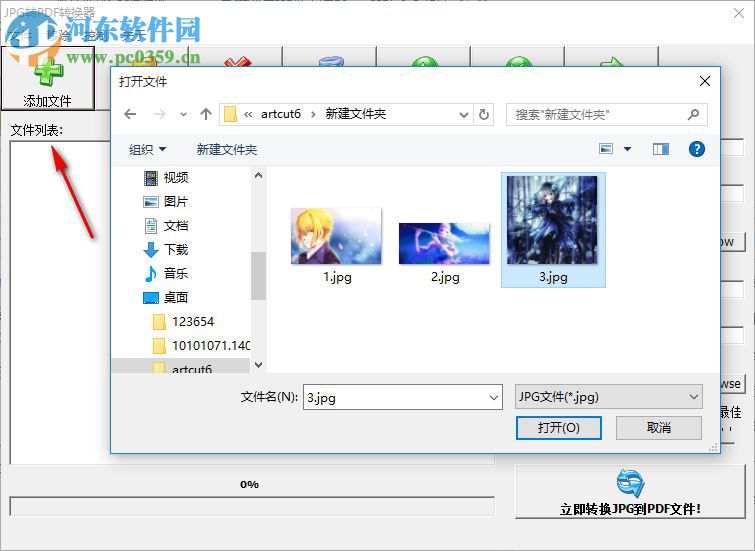Open more view options dropdown
Image resolution: width=755 pixels, height=551 pixels.
(627, 149)
